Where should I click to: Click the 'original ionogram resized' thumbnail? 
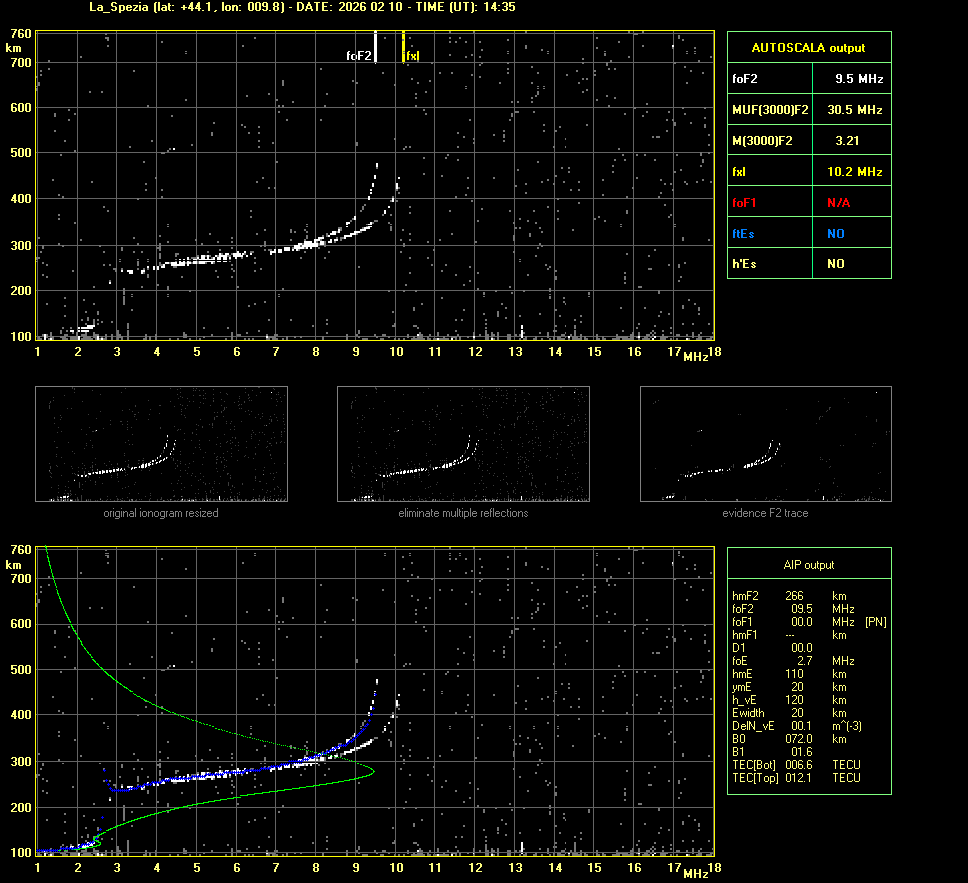(x=161, y=444)
